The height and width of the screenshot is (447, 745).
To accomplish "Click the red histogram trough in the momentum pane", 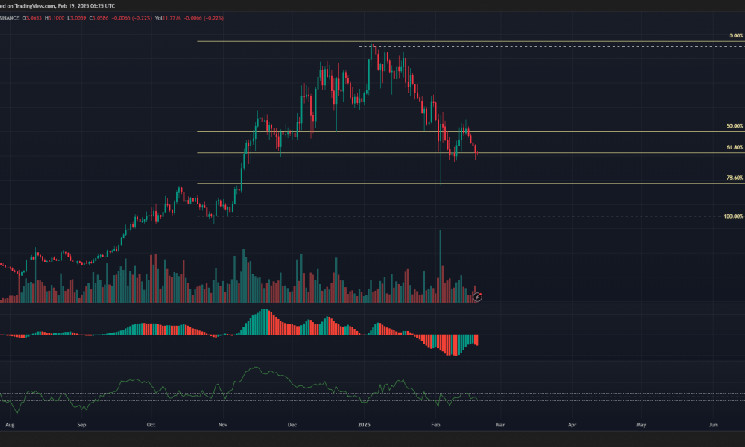I will (454, 345).
